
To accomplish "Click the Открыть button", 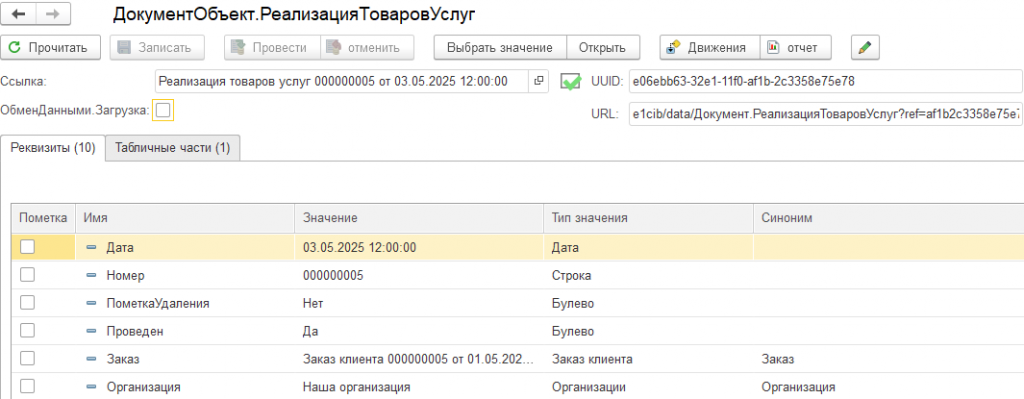I will coord(603,47).
